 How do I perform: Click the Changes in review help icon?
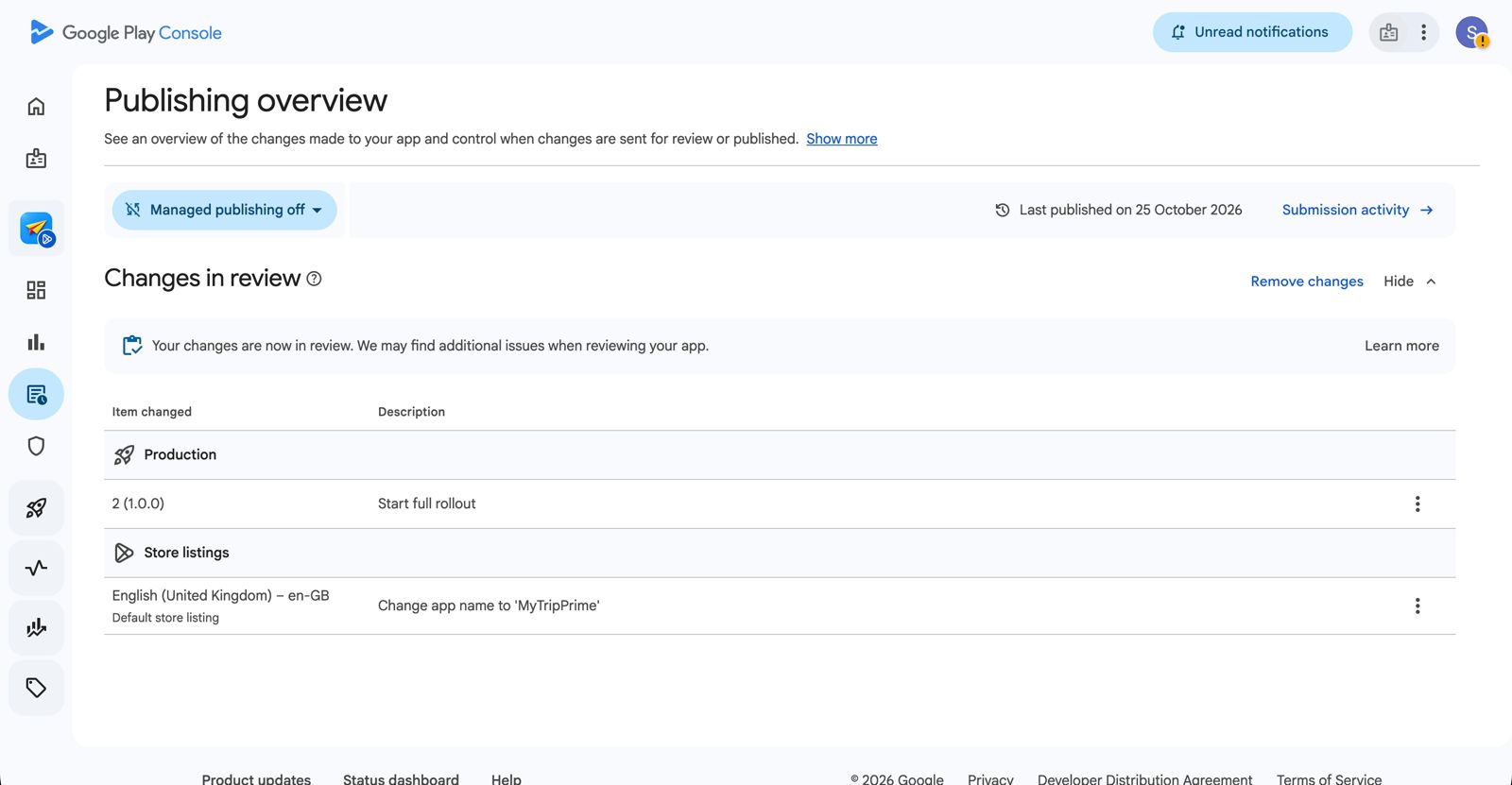(314, 279)
